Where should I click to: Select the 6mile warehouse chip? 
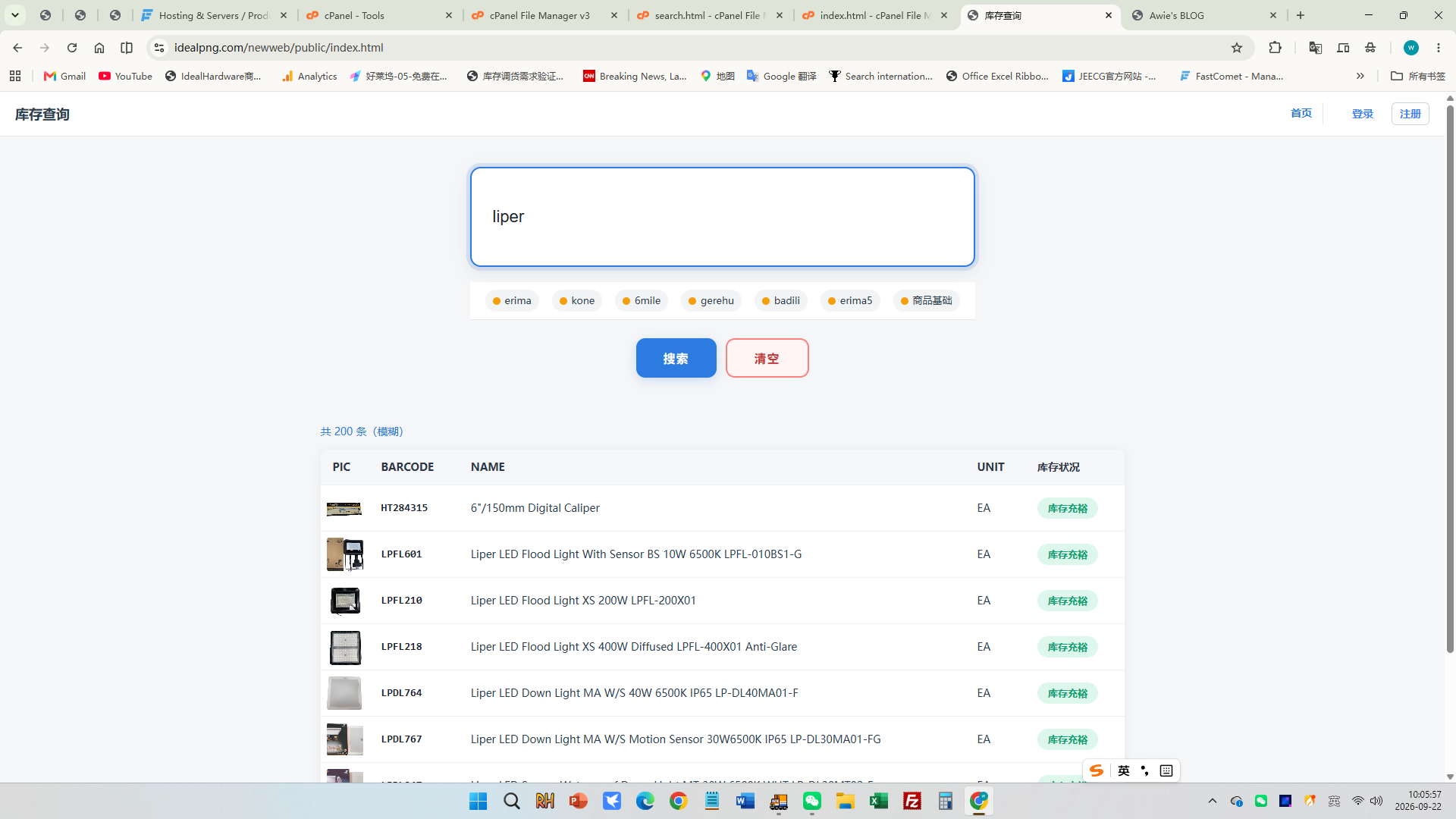642,301
